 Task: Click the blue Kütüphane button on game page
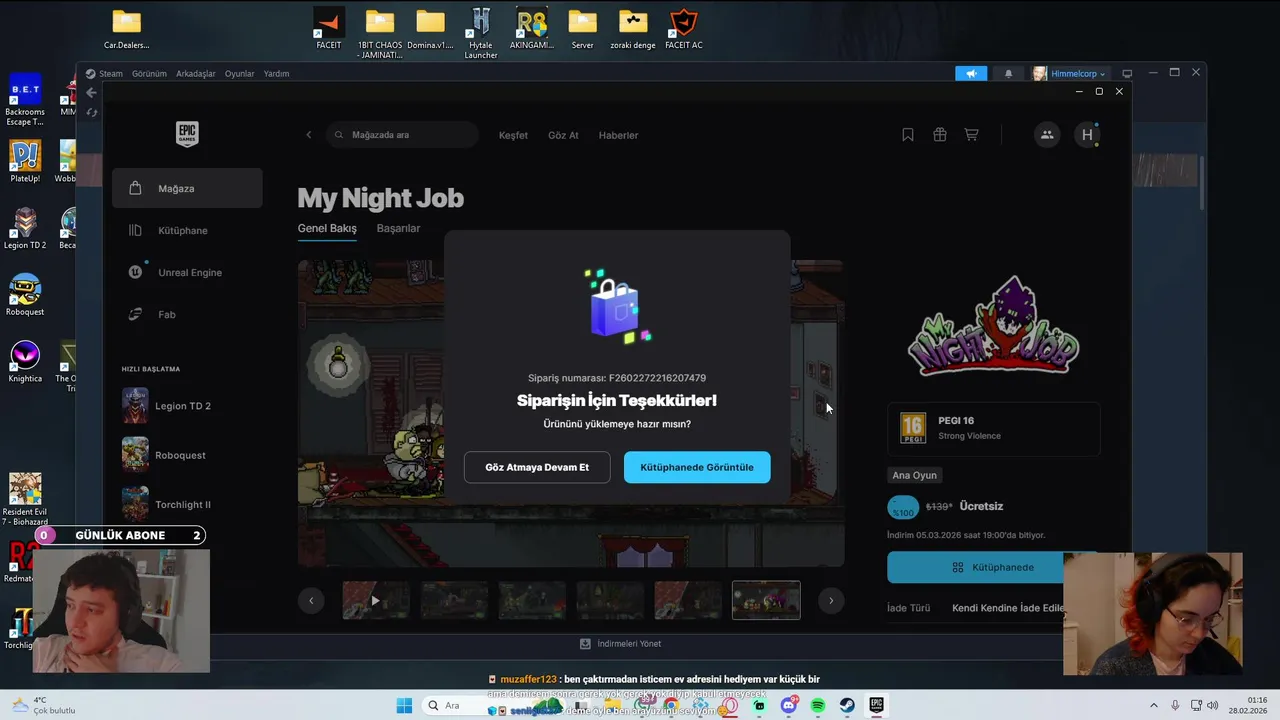(x=993, y=567)
